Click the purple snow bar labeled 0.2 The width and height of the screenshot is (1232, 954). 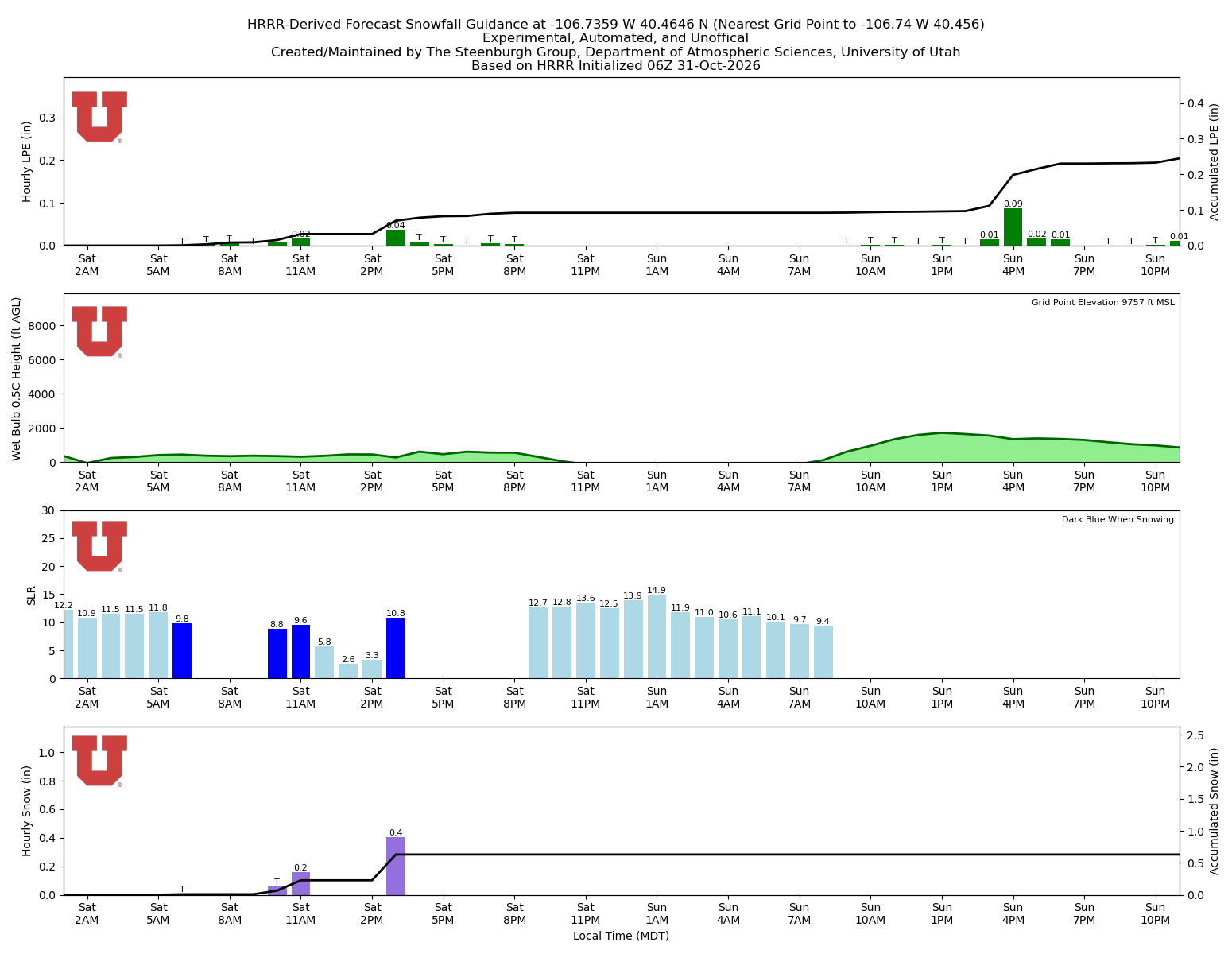[300, 883]
